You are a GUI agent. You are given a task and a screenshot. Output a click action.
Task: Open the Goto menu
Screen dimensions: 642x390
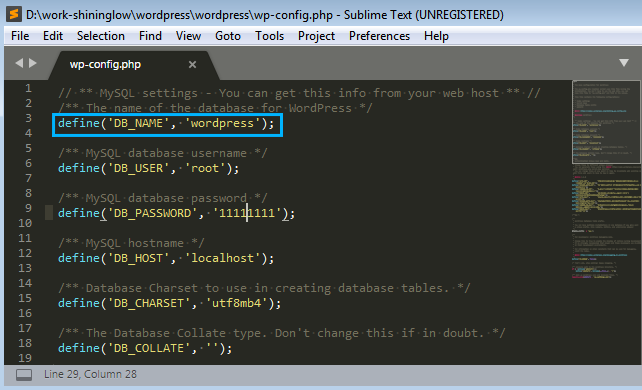pos(228,36)
